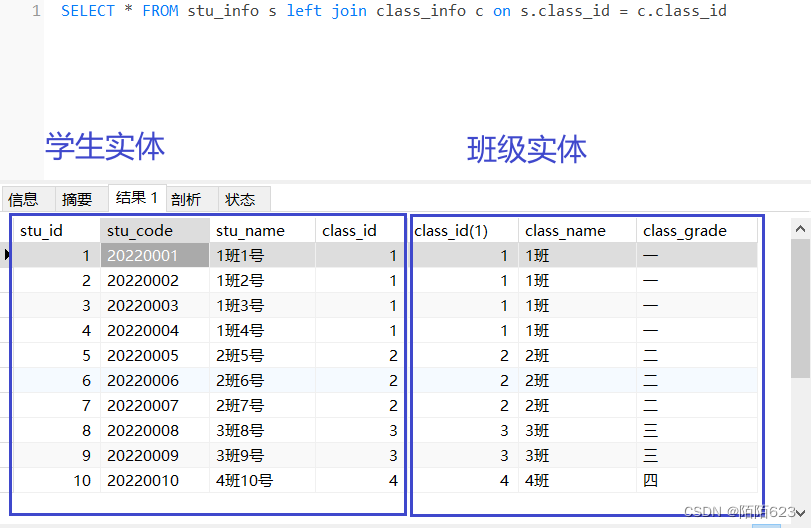Switch to the 状态 tab

240,199
